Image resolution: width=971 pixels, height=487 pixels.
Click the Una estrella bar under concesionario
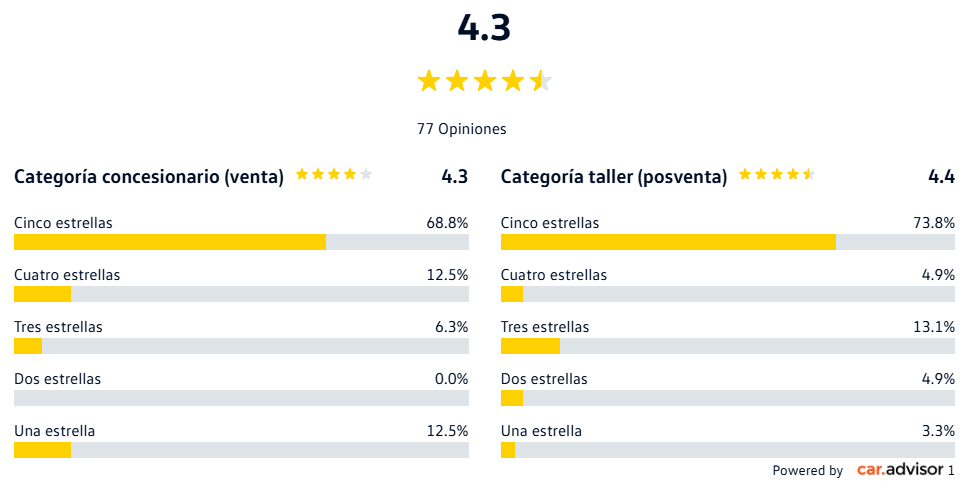(241, 450)
